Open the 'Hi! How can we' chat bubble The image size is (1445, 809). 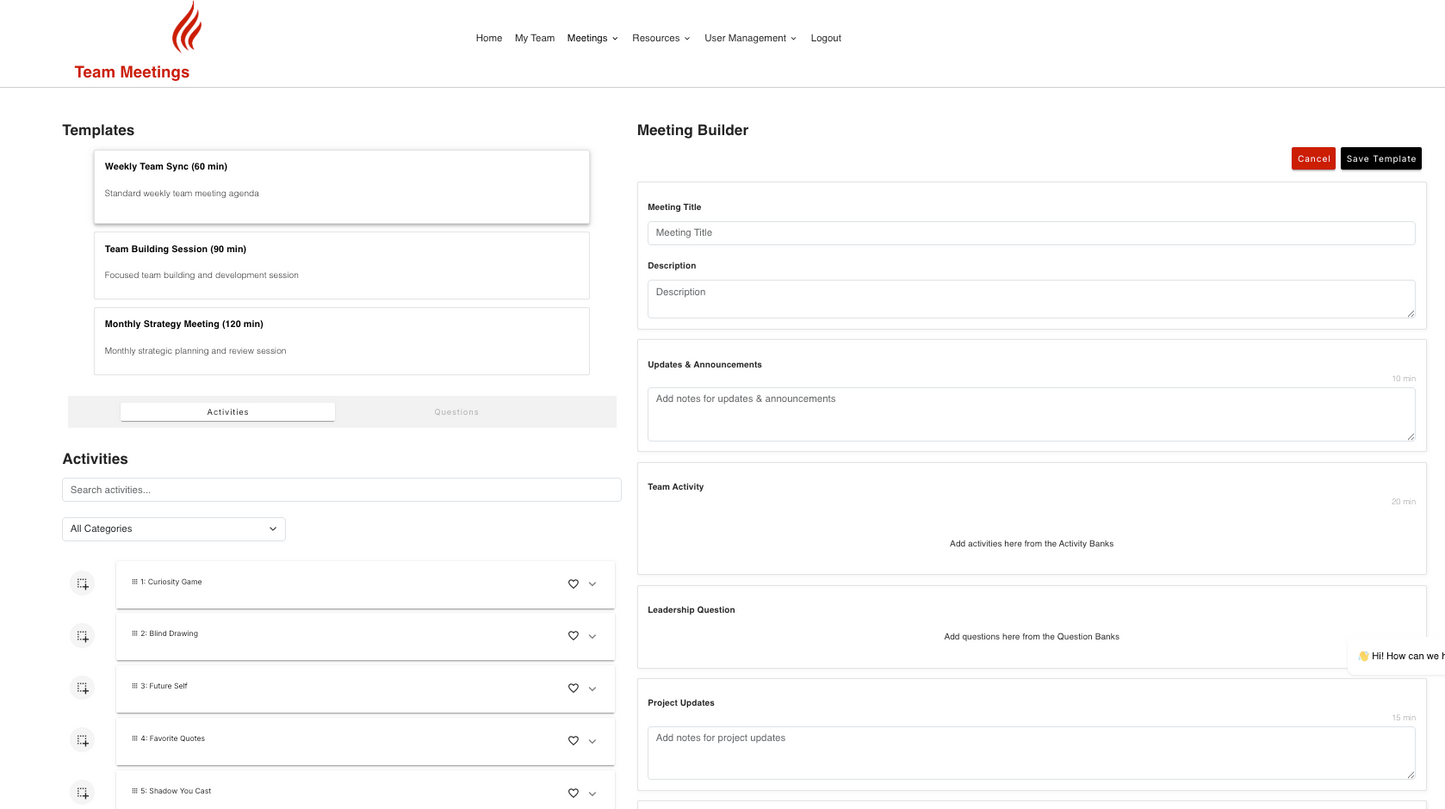coord(1397,656)
